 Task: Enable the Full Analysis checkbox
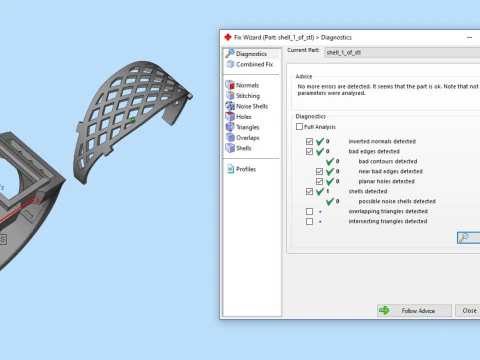click(x=299, y=127)
